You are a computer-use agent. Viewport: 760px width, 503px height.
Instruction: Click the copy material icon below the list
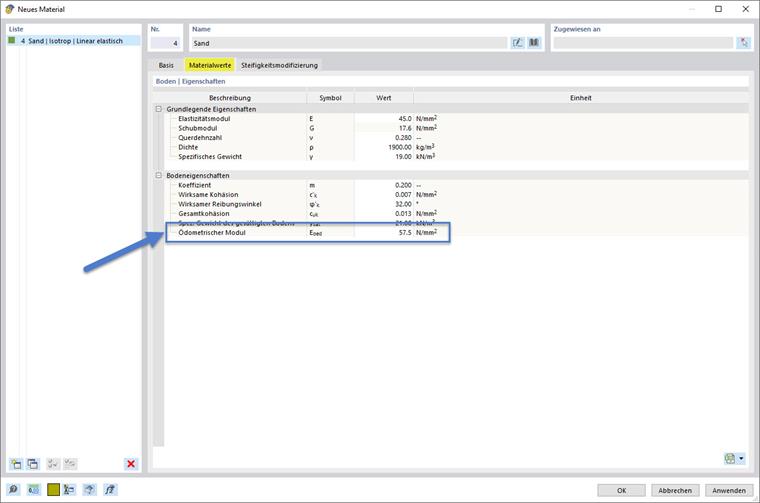[32, 464]
